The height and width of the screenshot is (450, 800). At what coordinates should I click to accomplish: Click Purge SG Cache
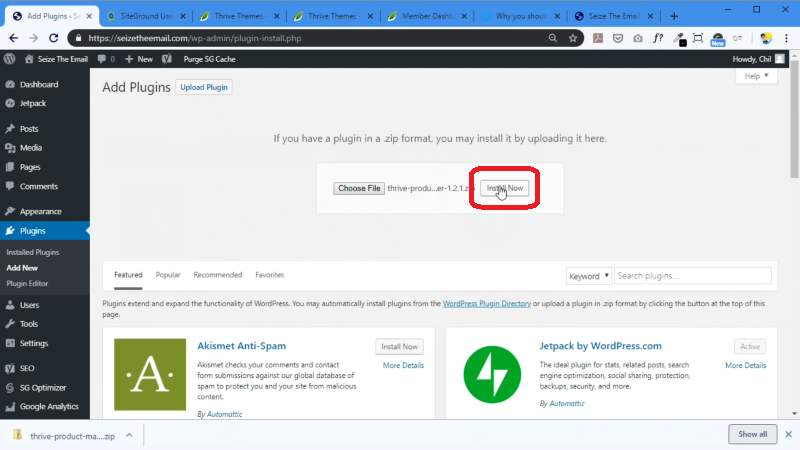point(209,59)
